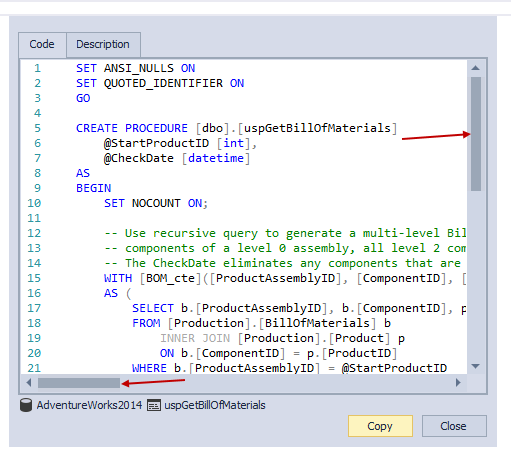Image resolution: width=511 pixels, height=458 pixels.
Task: Click line number 10 in gutter
Action: point(34,203)
